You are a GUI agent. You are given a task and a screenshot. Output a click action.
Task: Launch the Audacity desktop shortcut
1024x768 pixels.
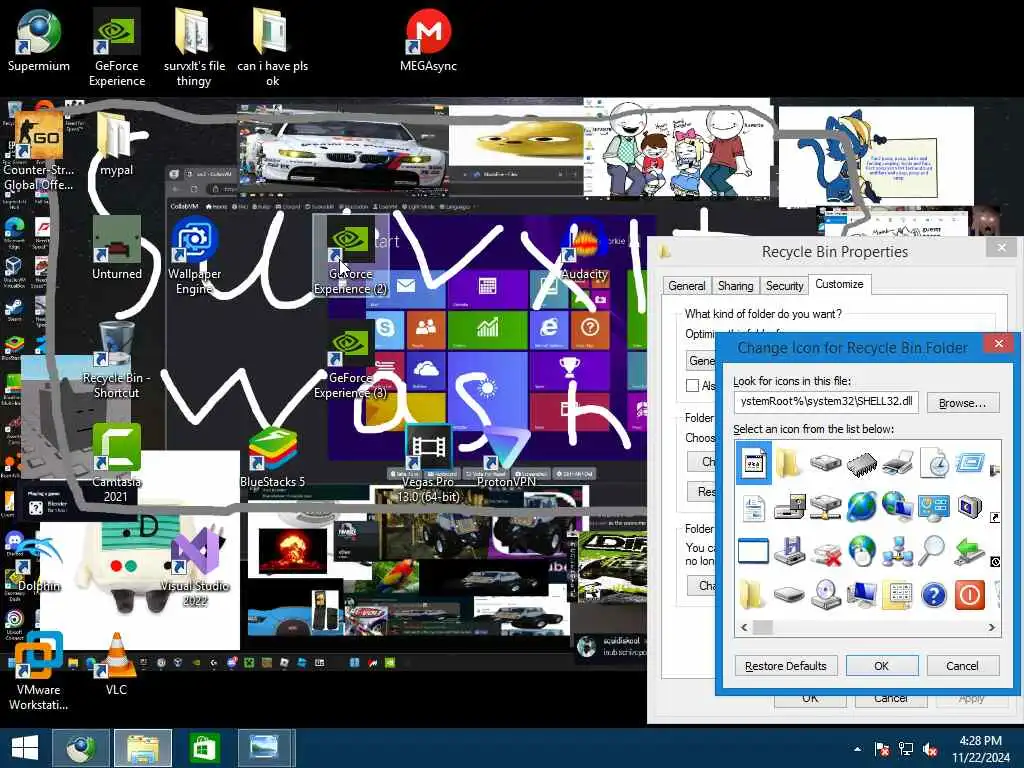tap(584, 249)
